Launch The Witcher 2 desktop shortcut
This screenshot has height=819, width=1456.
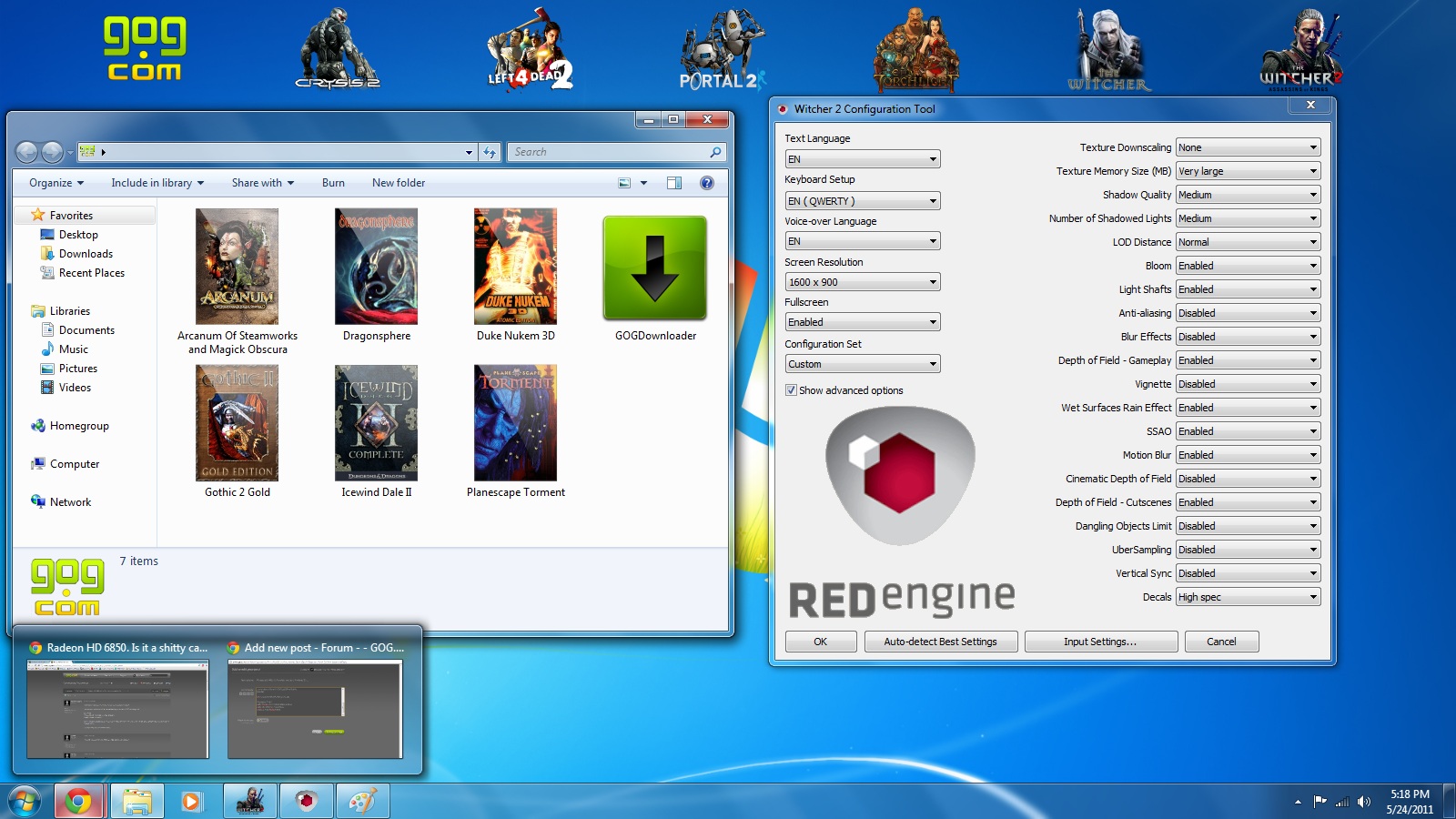pos(1302,49)
